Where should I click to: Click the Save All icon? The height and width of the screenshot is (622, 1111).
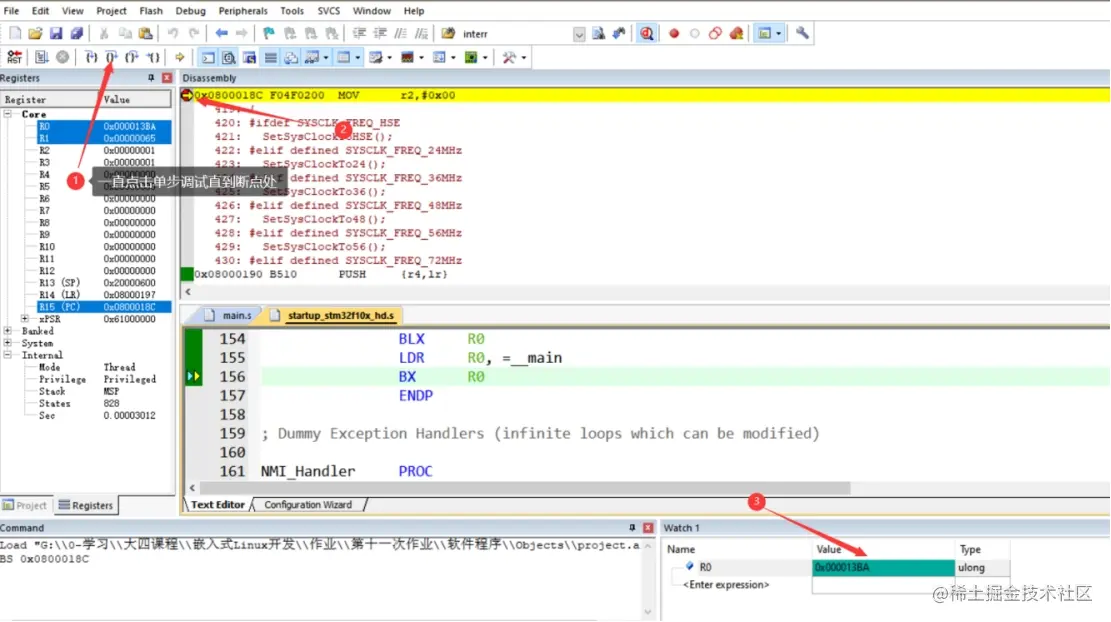pos(77,33)
